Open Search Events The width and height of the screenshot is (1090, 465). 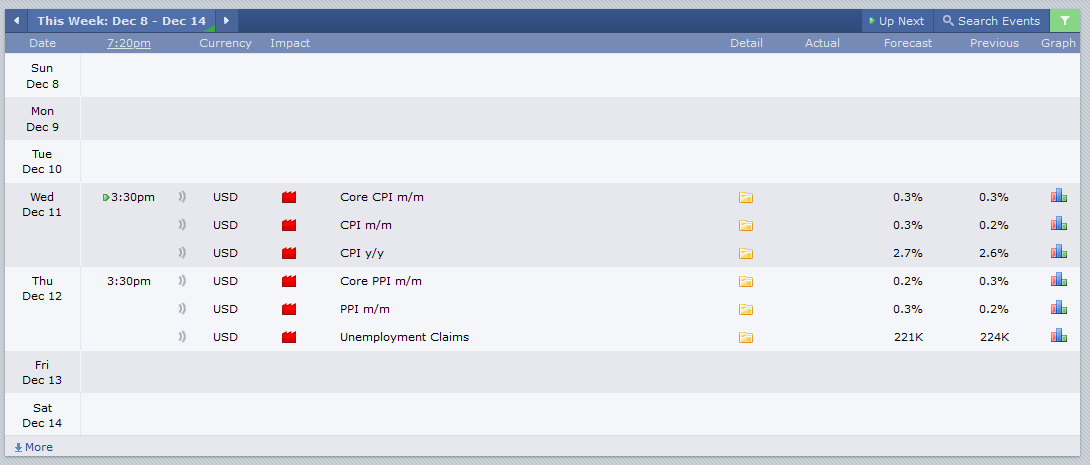pos(991,21)
